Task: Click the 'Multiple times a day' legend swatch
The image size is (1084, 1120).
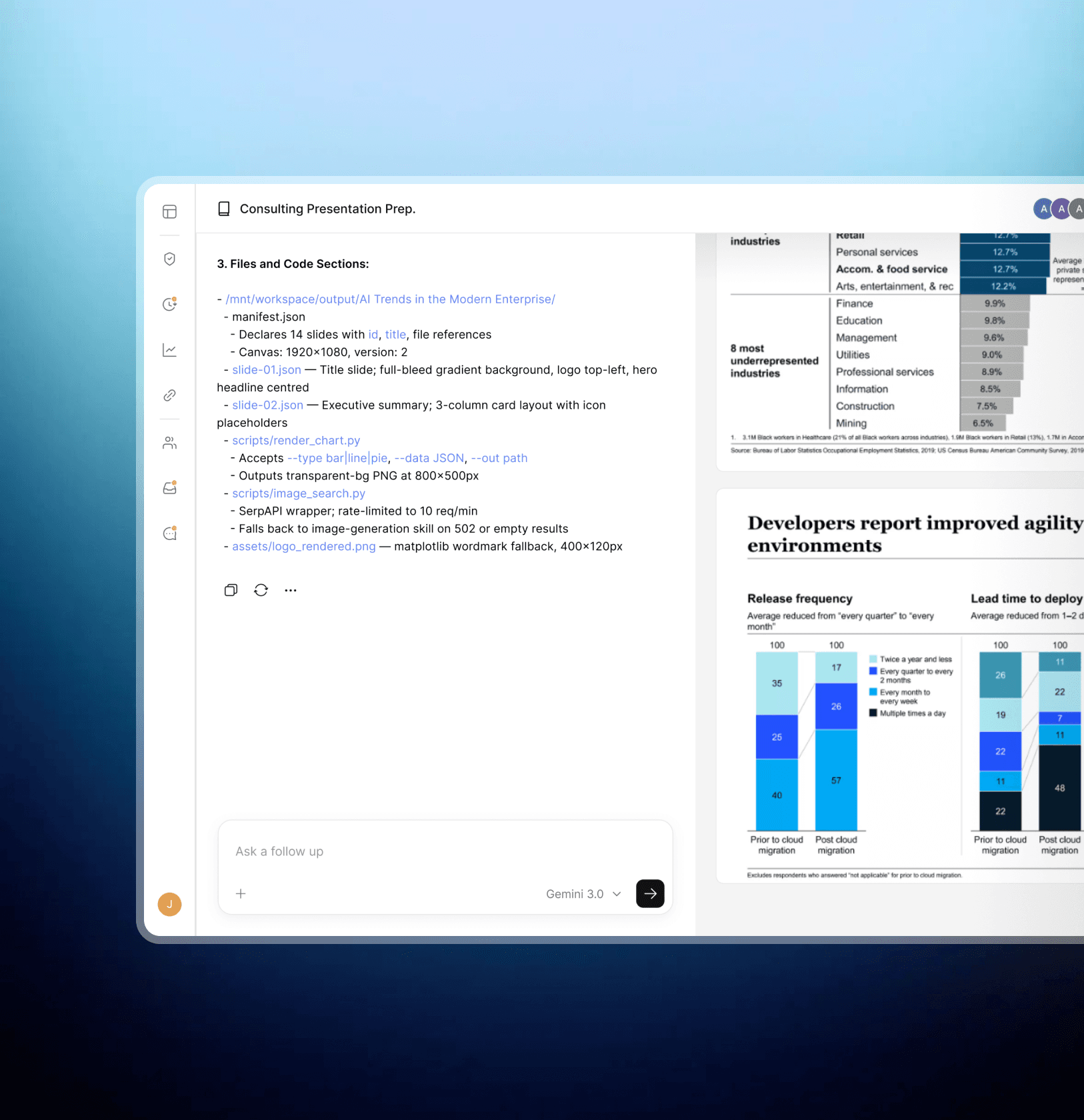Action: 873,713
